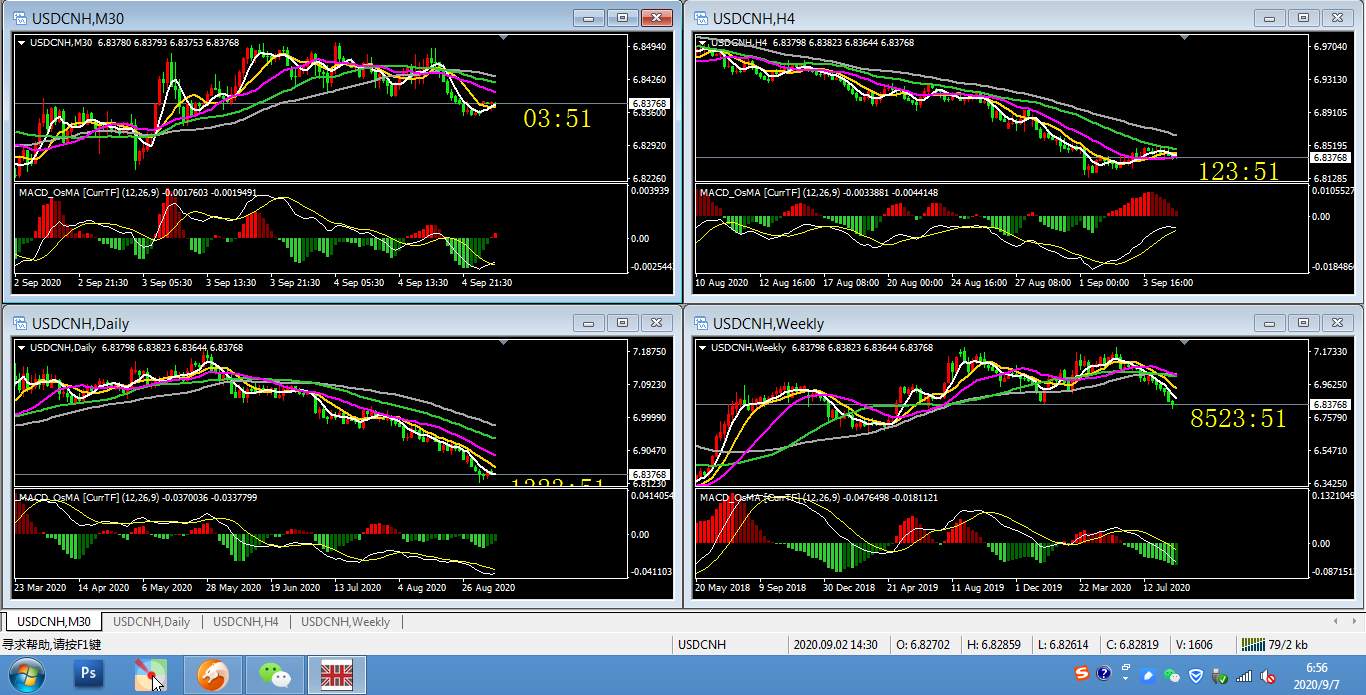Open the network signal tray icon

1243,676
